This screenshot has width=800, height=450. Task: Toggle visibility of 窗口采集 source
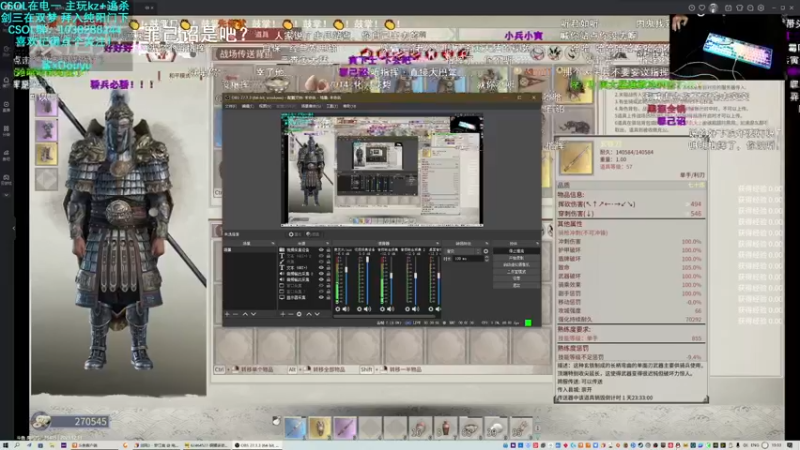321,285
